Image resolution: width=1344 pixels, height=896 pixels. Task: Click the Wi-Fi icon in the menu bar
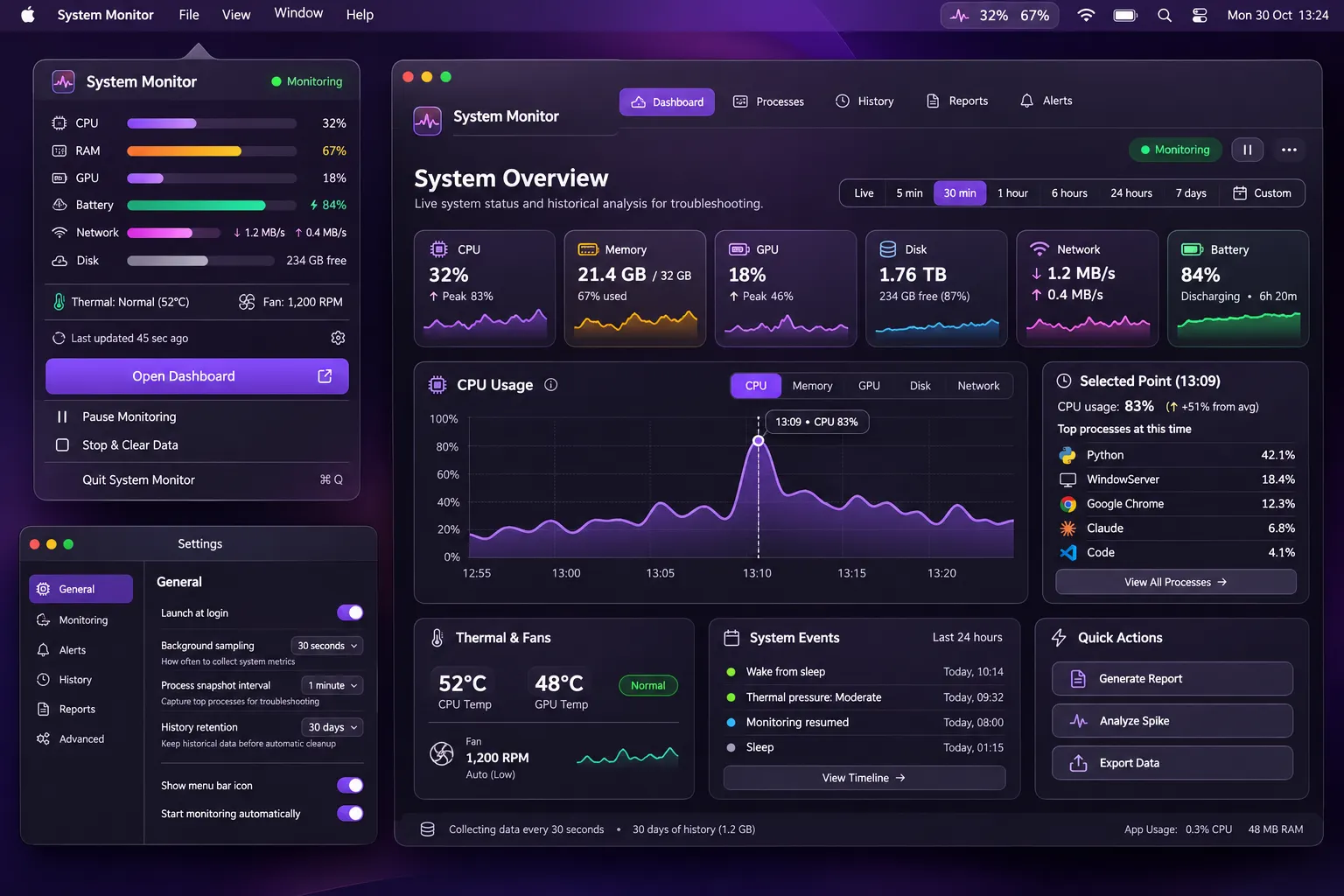[x=1086, y=15]
